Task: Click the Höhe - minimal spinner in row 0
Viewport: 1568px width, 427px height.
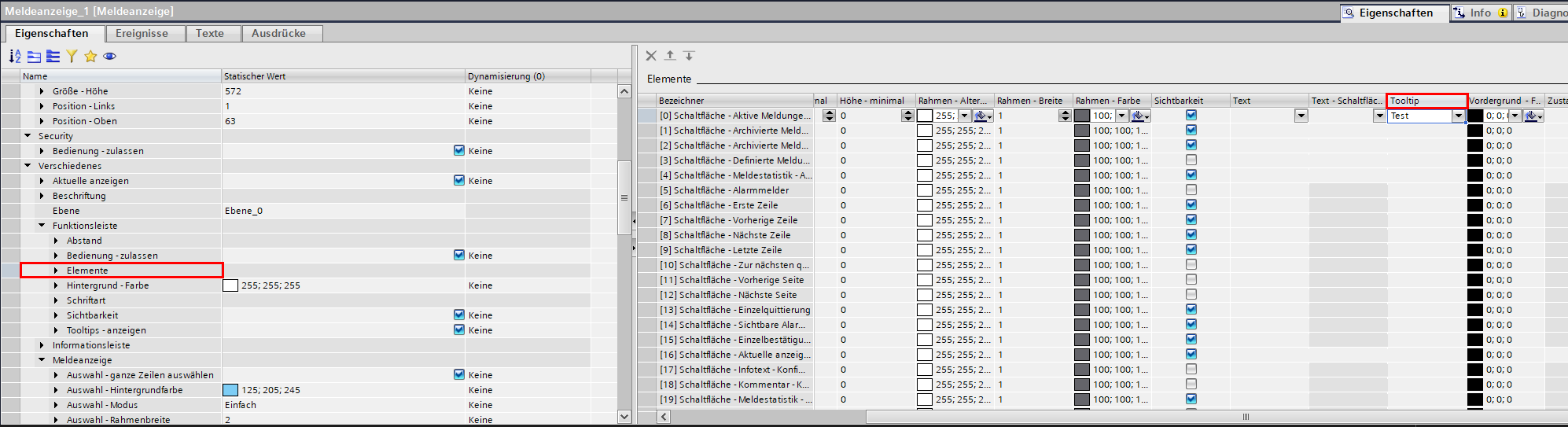Action: [907, 116]
